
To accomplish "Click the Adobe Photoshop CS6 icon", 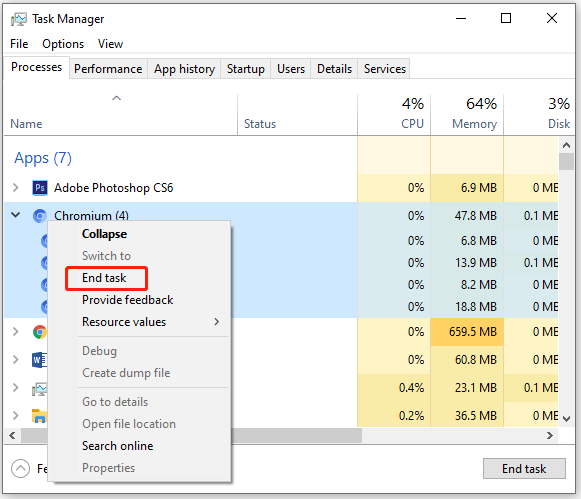I will pos(40,188).
